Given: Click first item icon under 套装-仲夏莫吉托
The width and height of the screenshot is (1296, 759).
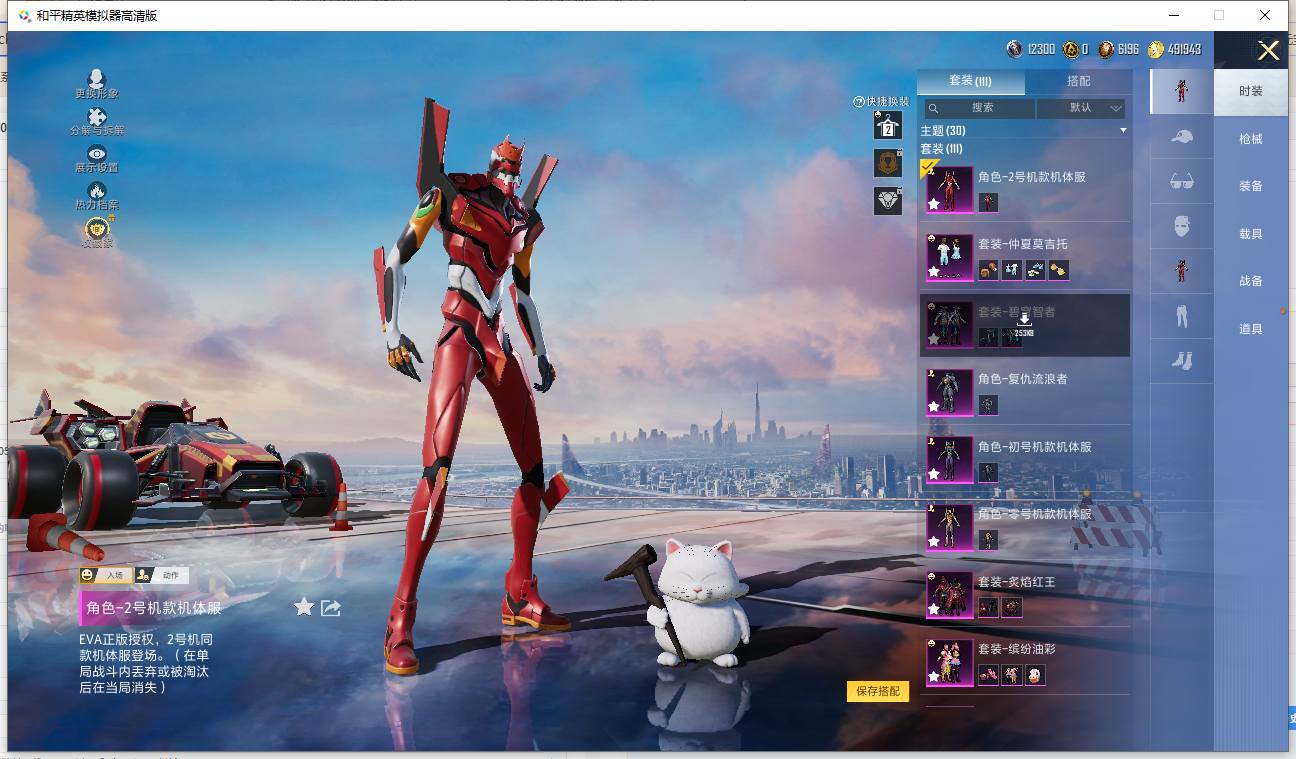Looking at the screenshot, I should pos(988,270).
